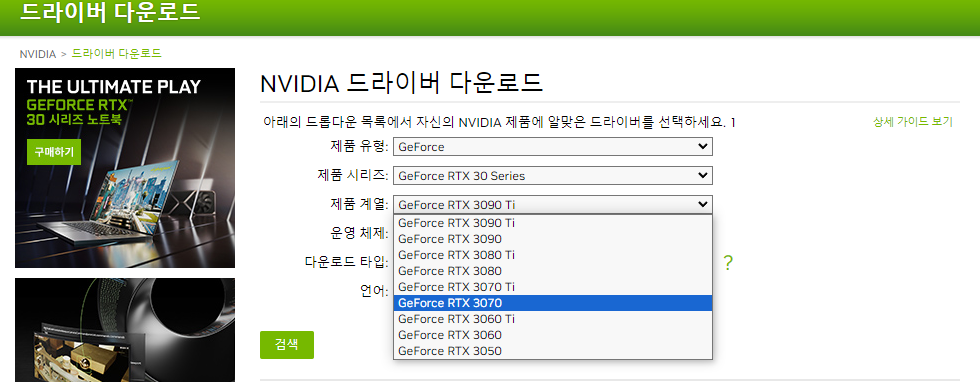Click the NVIDIA breadcrumb link
Screen dimensions: 980x382
38,54
